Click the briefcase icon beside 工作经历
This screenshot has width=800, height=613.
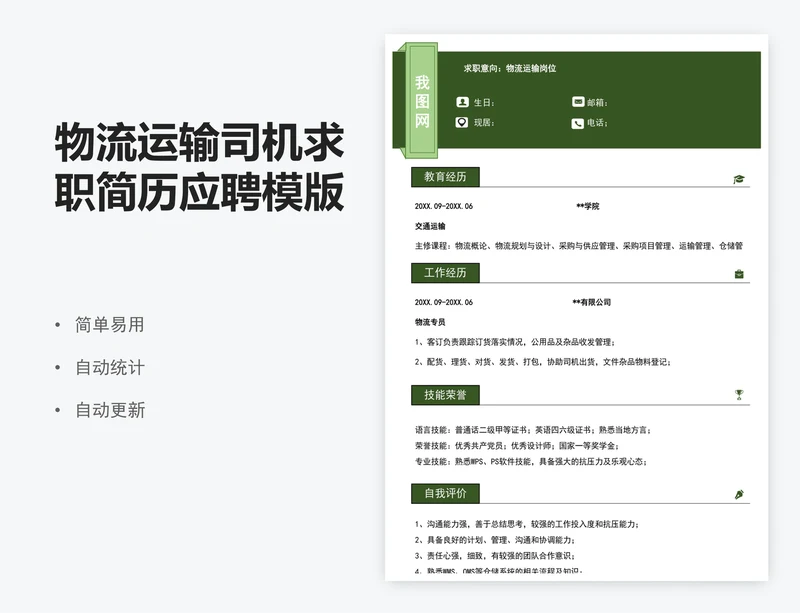click(737, 271)
